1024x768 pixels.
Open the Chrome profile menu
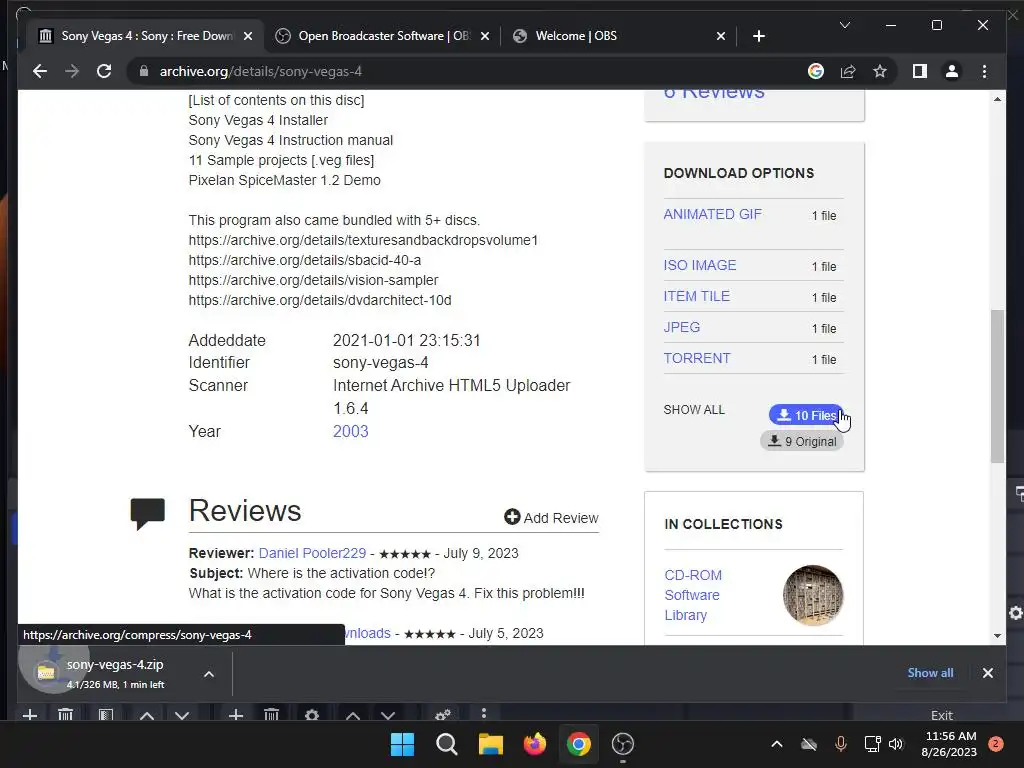click(x=952, y=71)
